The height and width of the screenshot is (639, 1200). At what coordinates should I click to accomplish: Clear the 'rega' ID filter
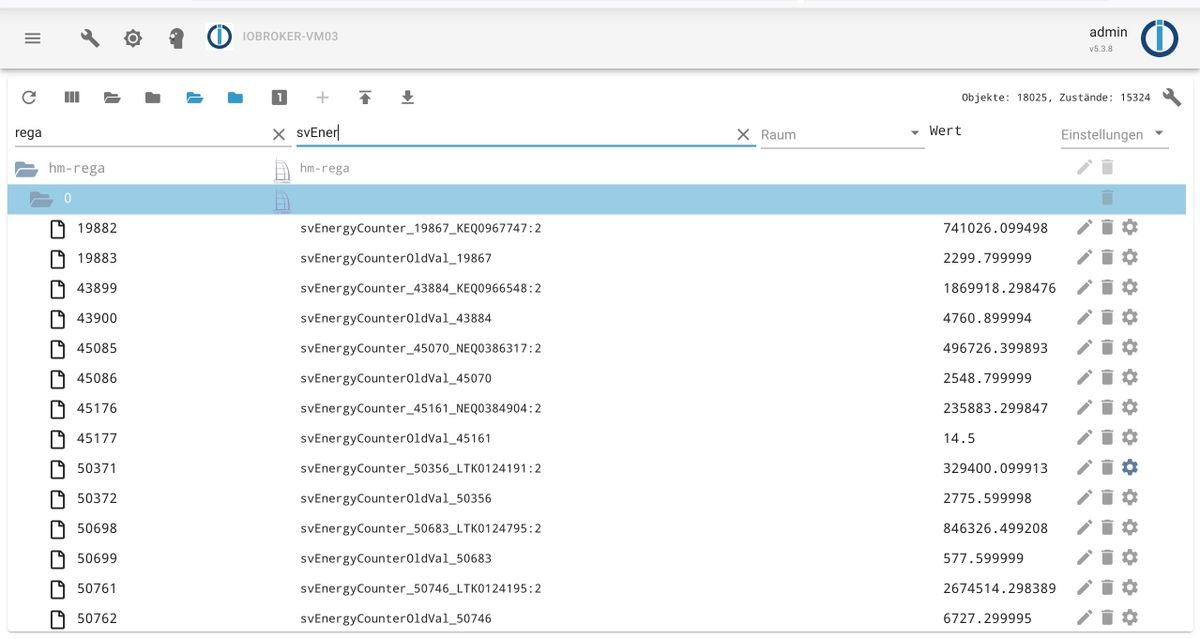[x=279, y=134]
